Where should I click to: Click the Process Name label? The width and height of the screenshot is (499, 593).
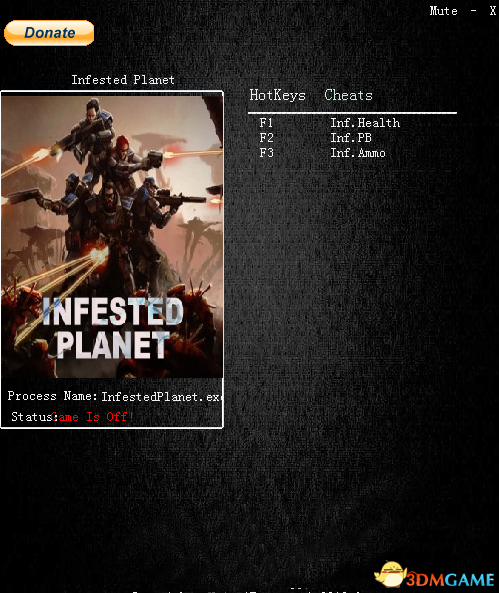coord(52,396)
